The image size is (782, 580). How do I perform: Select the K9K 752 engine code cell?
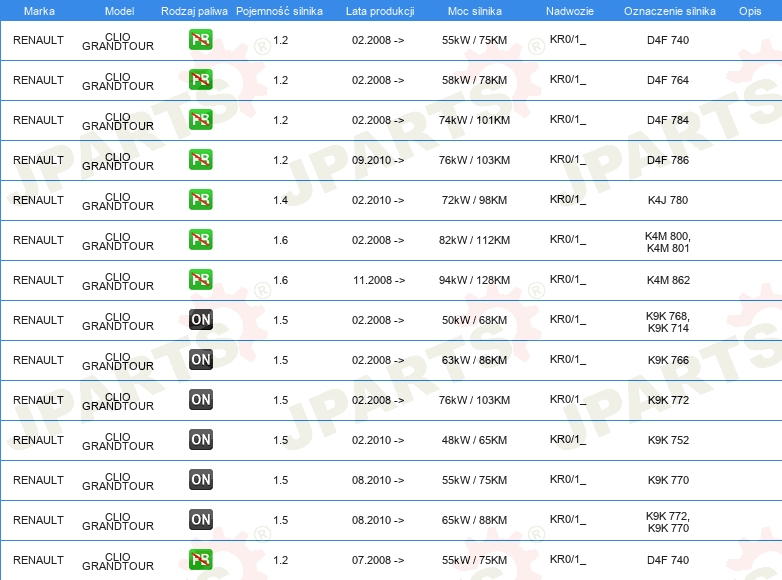click(x=668, y=440)
